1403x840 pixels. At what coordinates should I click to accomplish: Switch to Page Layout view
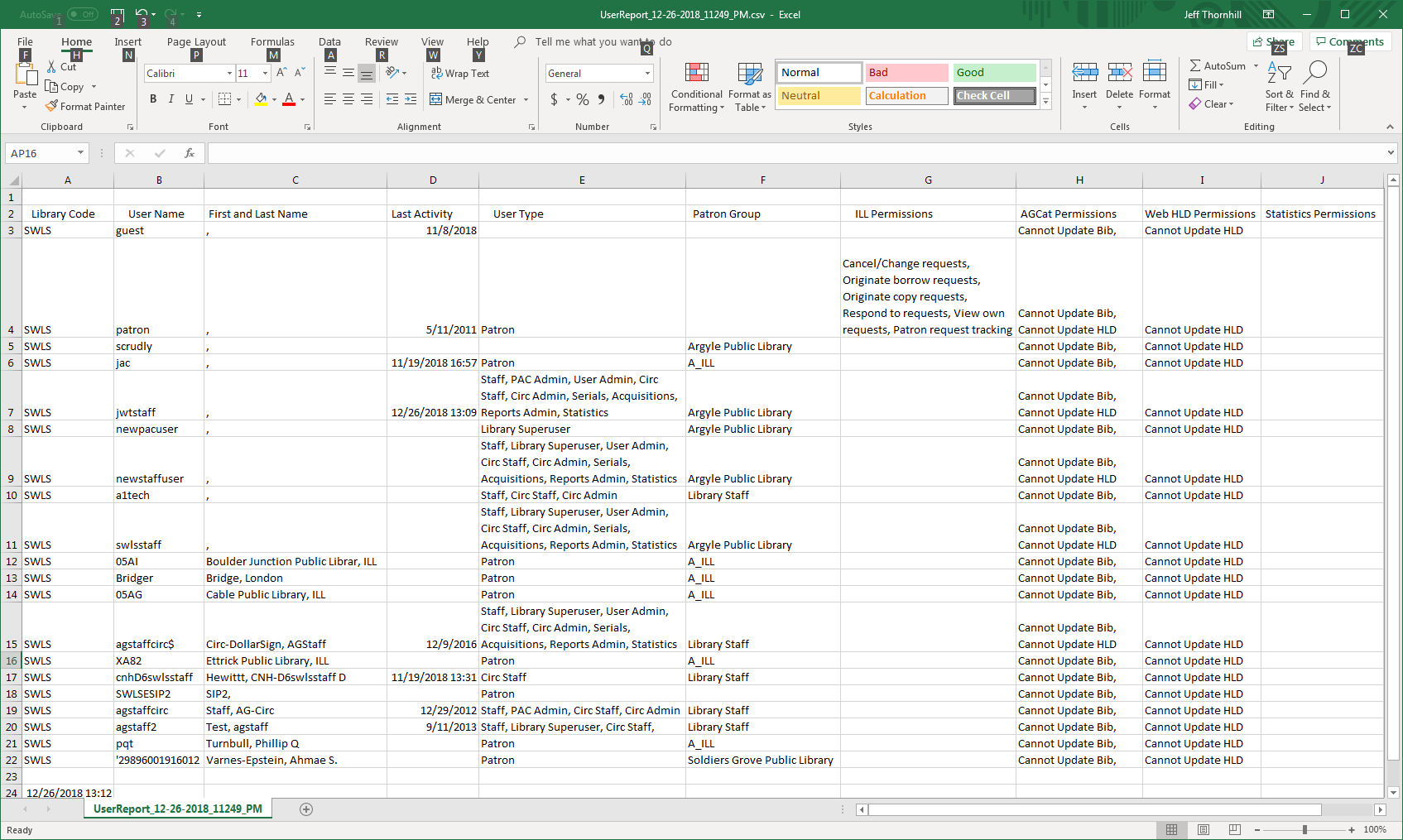[x=1204, y=829]
